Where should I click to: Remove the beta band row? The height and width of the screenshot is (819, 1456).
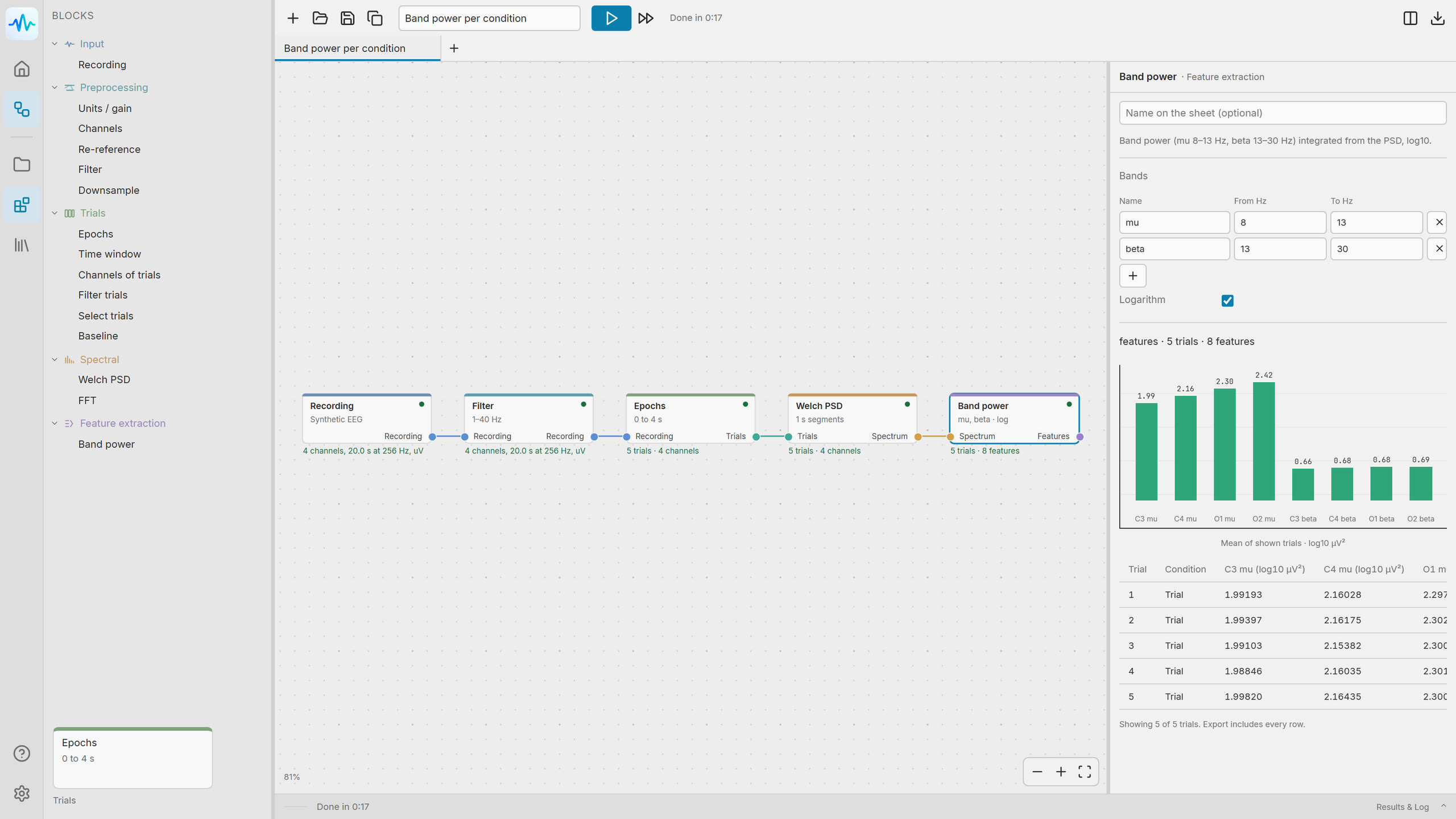click(1438, 249)
